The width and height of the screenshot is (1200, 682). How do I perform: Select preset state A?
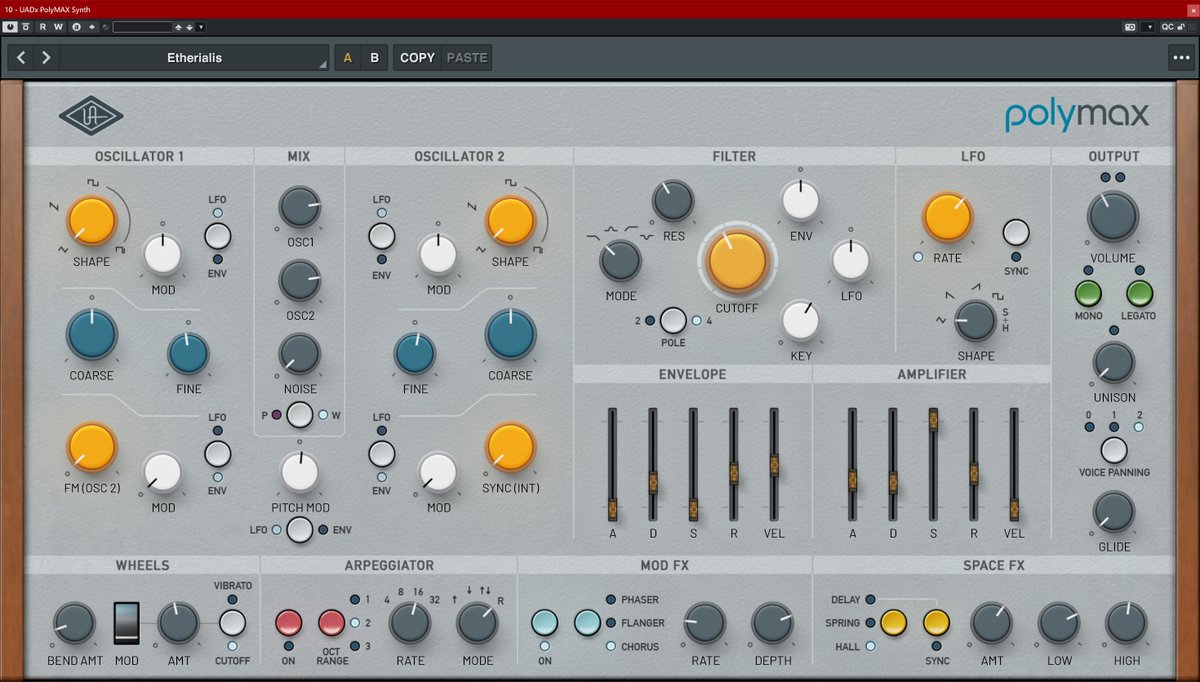pyautogui.click(x=348, y=58)
